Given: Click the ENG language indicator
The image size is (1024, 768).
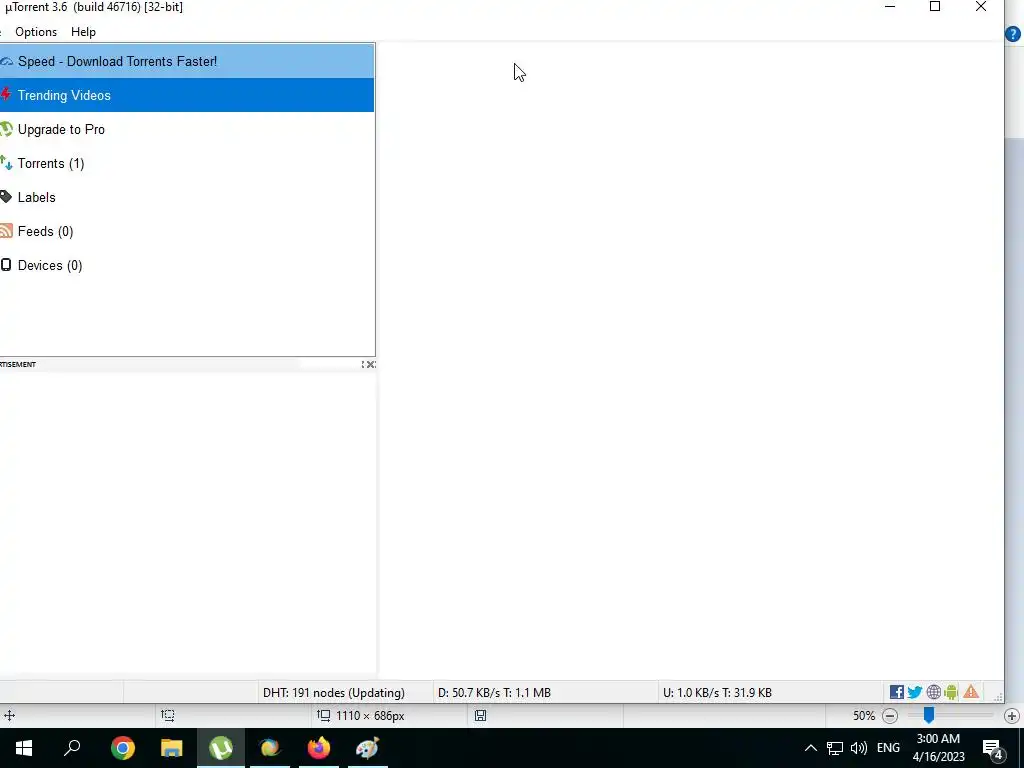Looking at the screenshot, I should 888,748.
